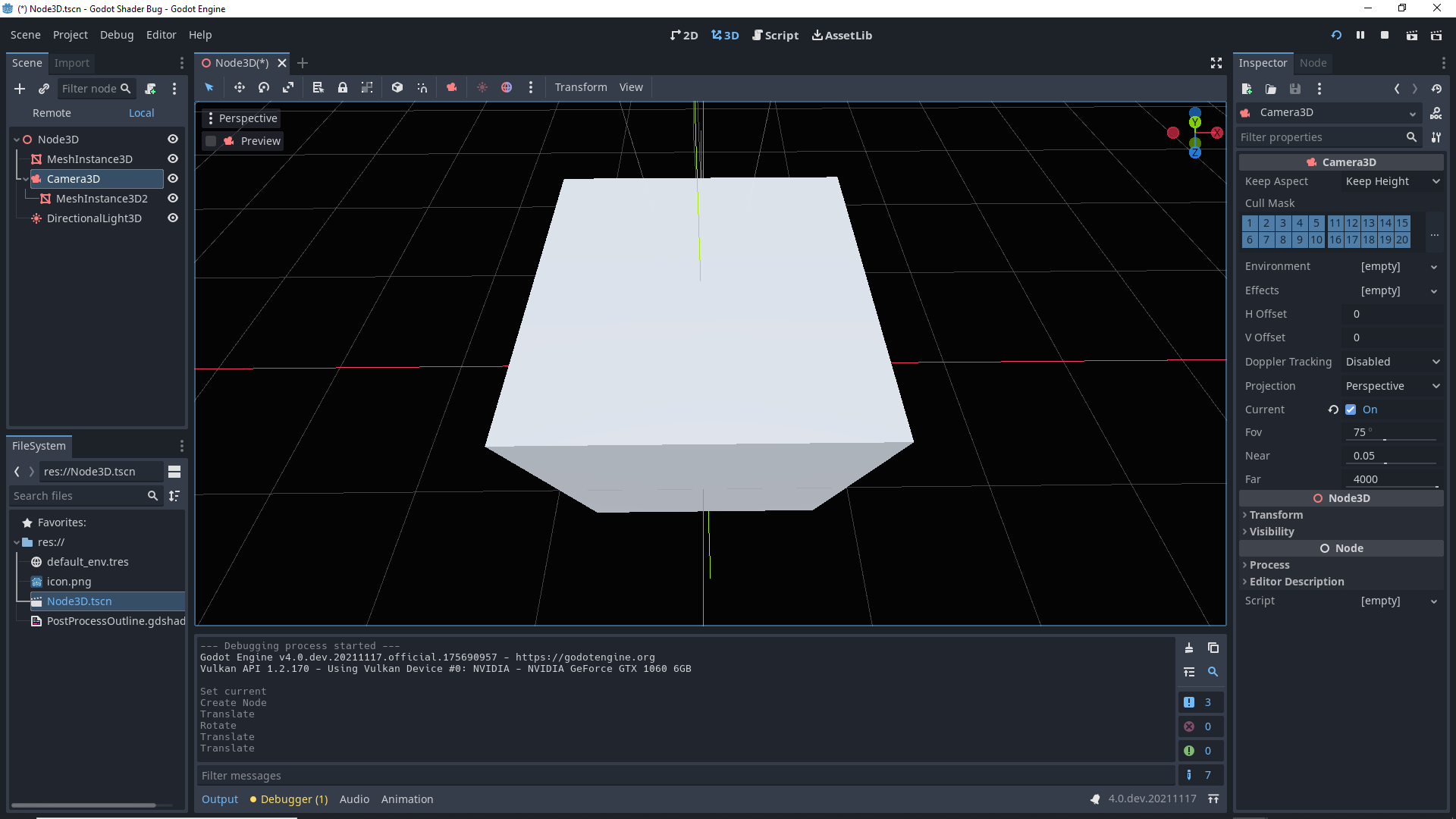1456x819 pixels.
Task: Switch to the Import tab
Action: (x=71, y=63)
